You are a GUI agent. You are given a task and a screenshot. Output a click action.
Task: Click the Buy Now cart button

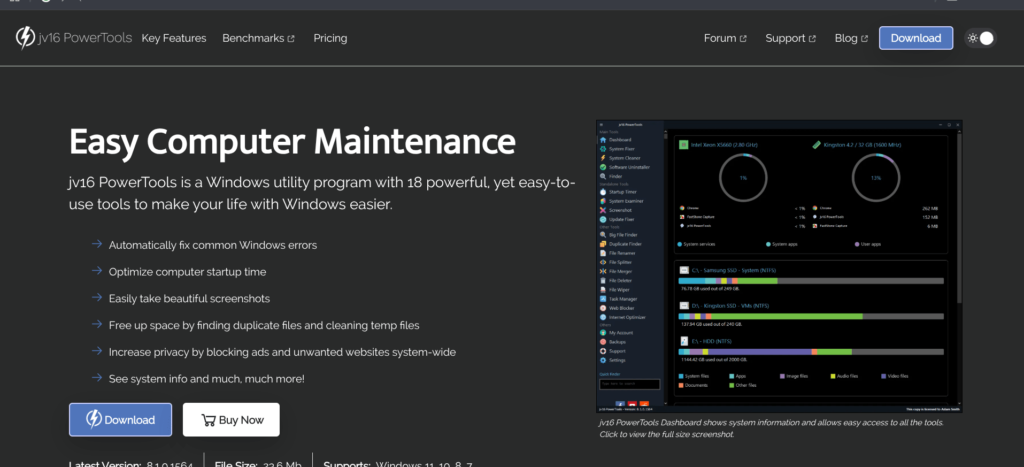[231, 419]
